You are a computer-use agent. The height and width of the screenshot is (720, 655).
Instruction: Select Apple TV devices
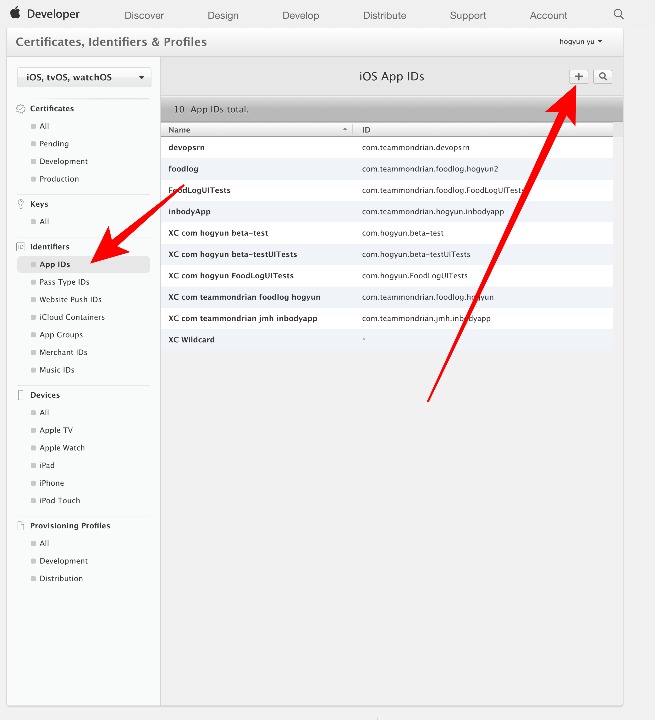(56, 430)
